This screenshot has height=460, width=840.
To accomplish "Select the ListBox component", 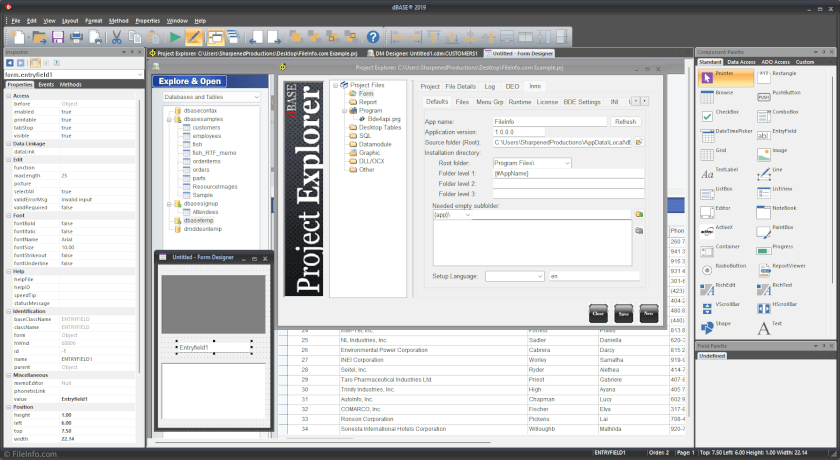I will (x=716, y=193).
